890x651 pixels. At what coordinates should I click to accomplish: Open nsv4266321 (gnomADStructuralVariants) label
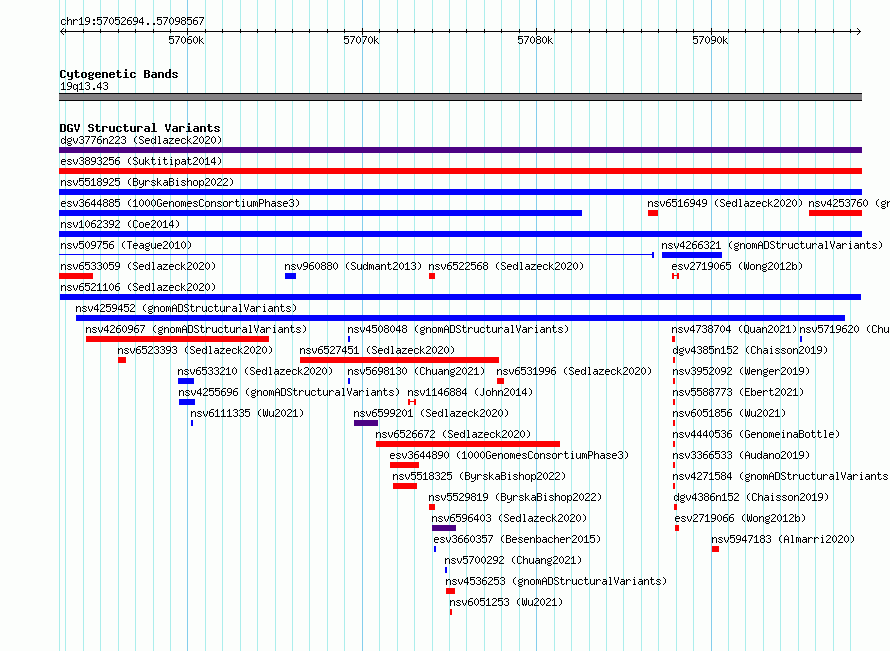point(772,245)
